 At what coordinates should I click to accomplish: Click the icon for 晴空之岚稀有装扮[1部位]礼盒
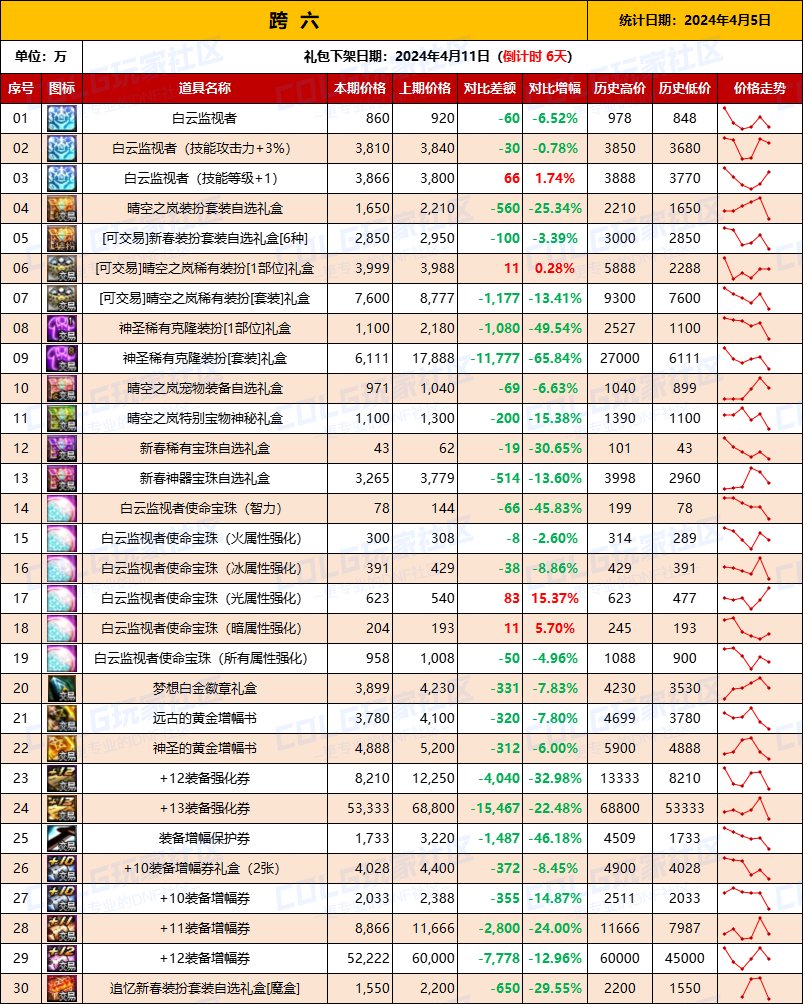coord(62,268)
